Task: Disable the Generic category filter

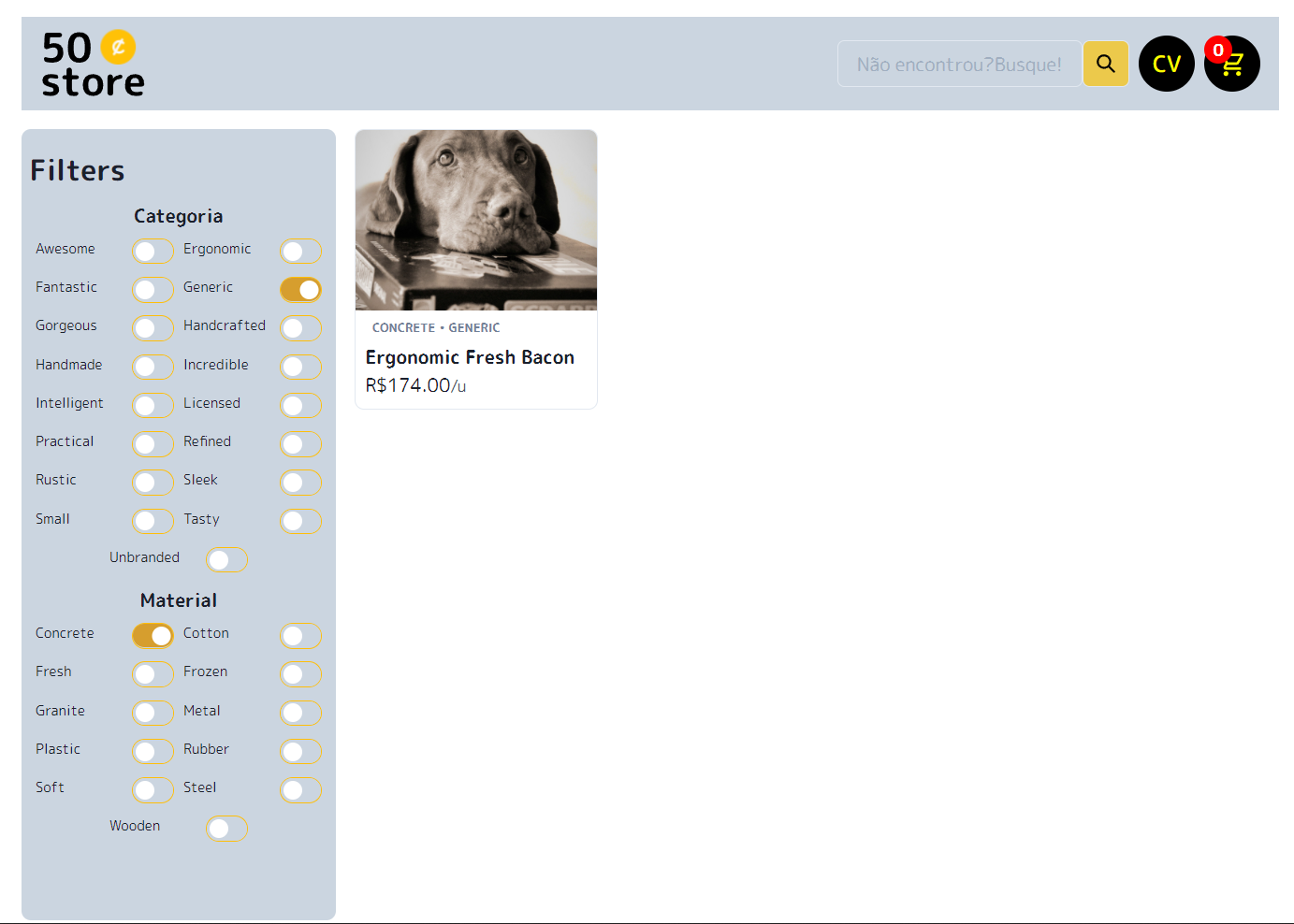Action: click(300, 289)
